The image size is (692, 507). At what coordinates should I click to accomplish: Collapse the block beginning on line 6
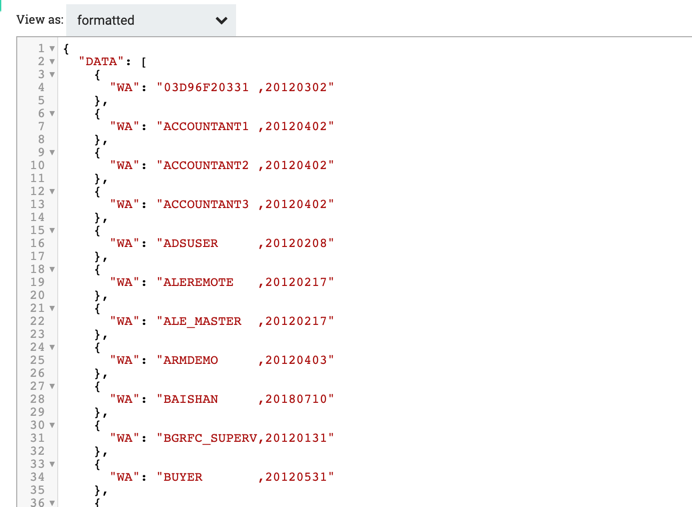point(52,114)
